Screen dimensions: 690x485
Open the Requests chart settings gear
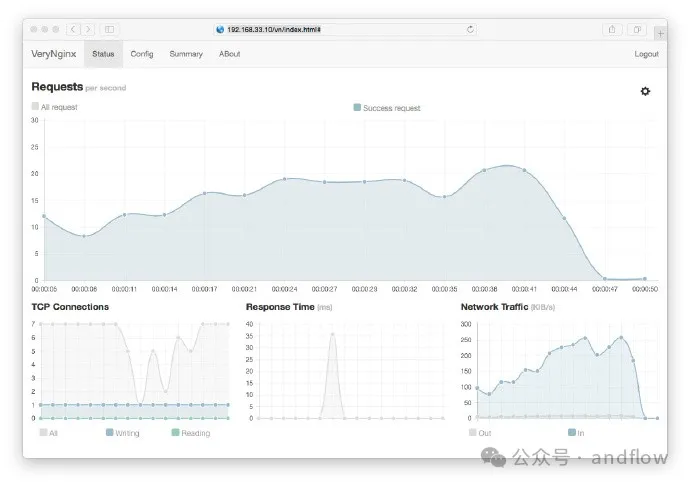tap(645, 91)
